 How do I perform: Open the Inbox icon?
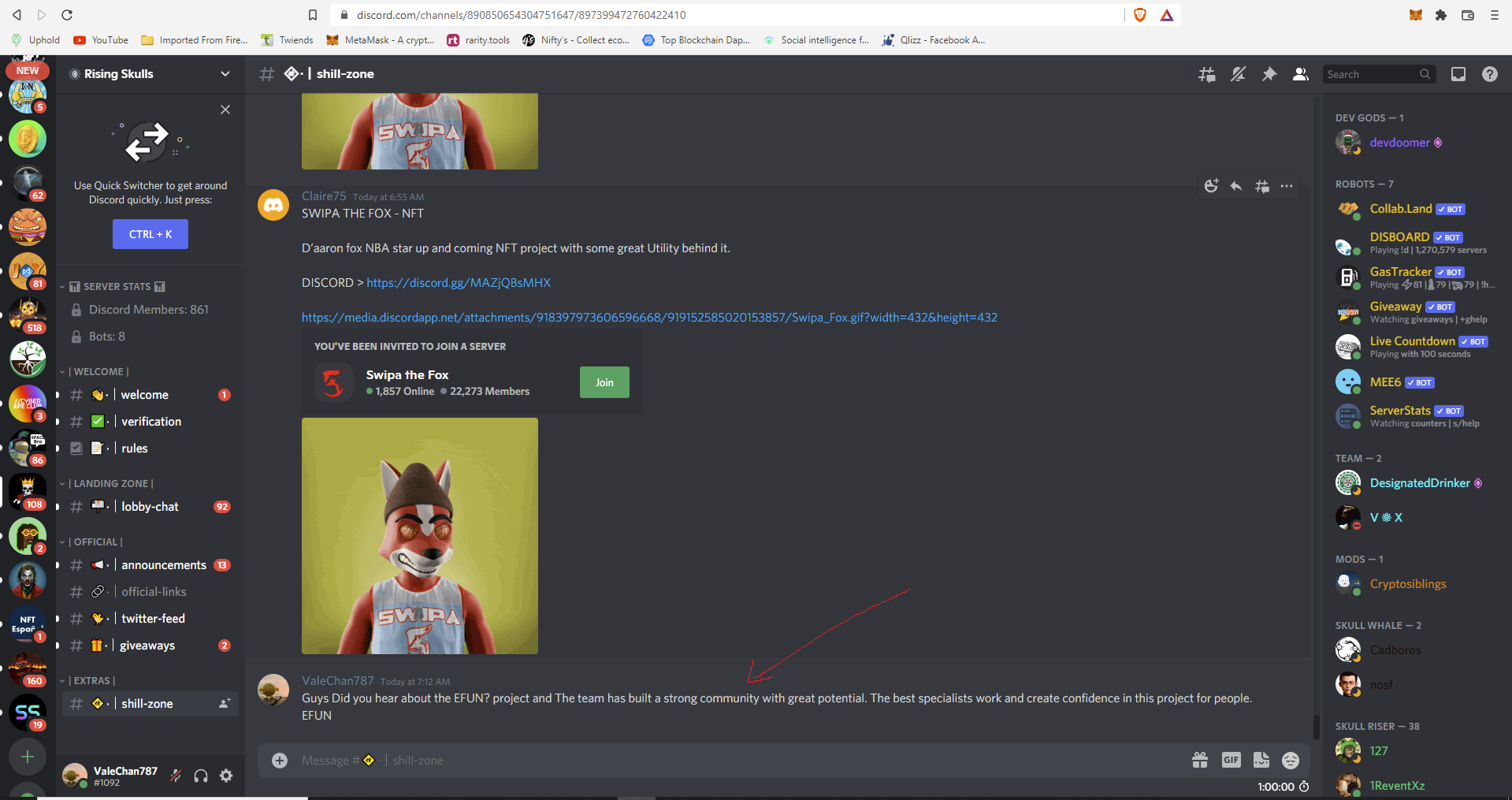1458,74
